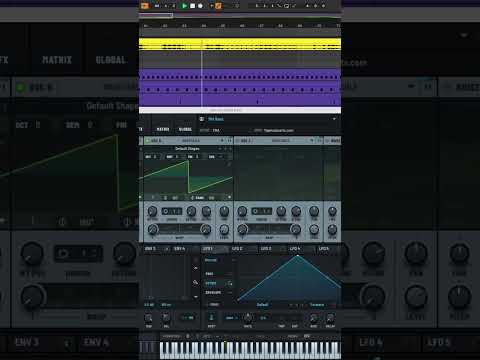Open the Default LFO shape preset menu
This screenshot has width=480, height=360.
pyautogui.click(x=263, y=305)
